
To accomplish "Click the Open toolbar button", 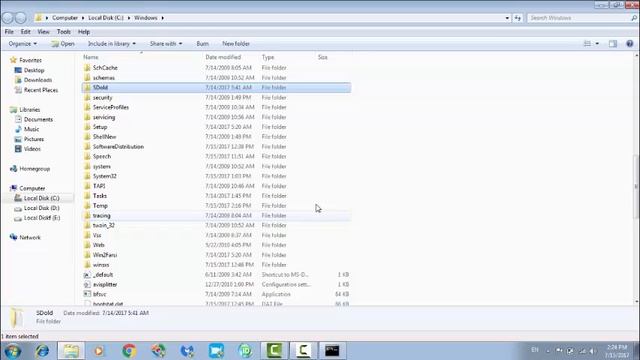I will pyautogui.click(x=63, y=44).
